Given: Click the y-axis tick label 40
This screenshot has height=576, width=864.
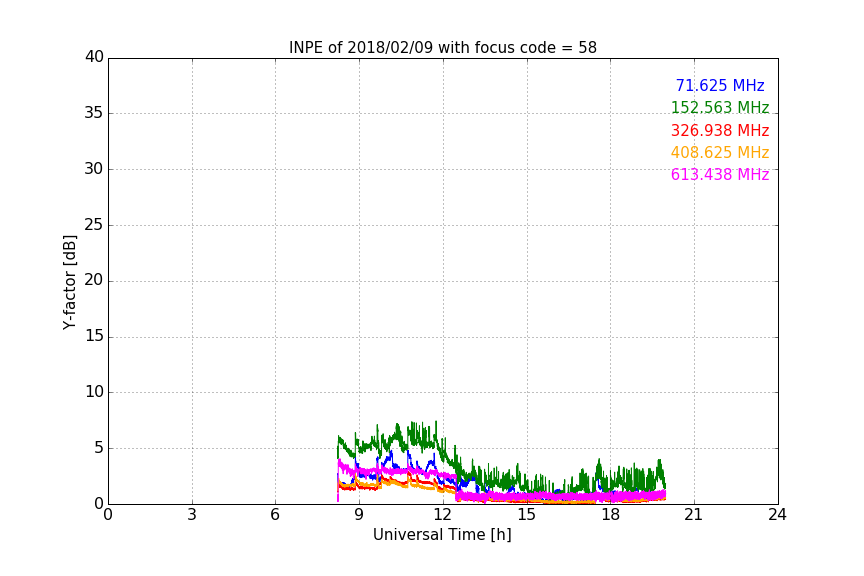Looking at the screenshot, I should 94,57.
